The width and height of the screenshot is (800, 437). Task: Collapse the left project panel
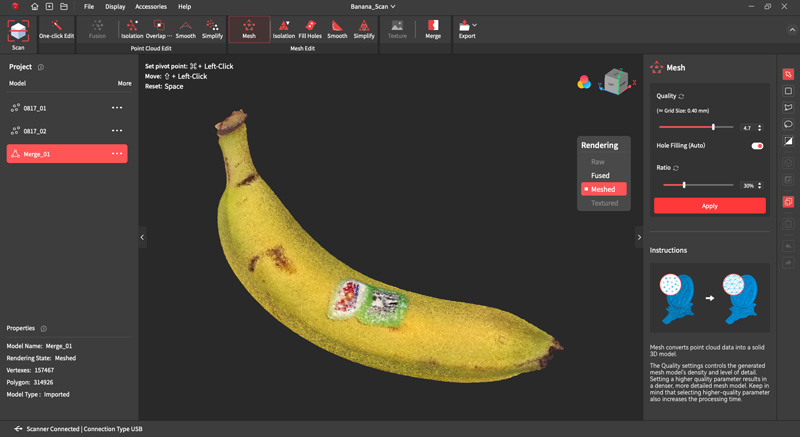(142, 237)
